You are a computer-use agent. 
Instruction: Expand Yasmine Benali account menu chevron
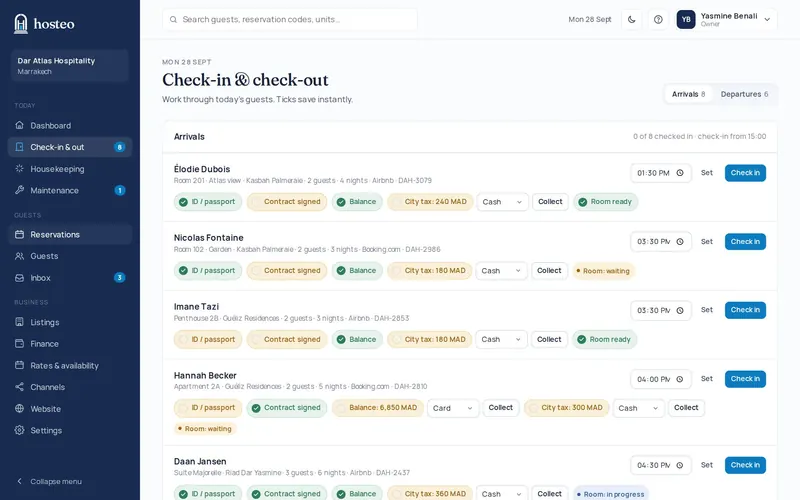pos(767,19)
